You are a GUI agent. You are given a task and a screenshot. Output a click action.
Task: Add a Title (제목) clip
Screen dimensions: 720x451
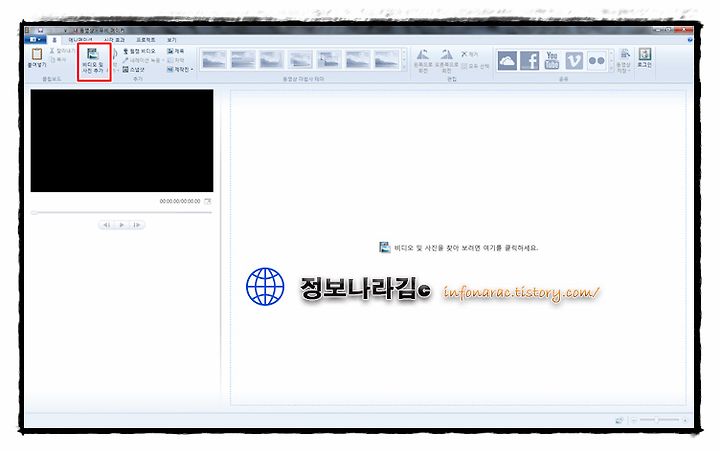[175, 51]
